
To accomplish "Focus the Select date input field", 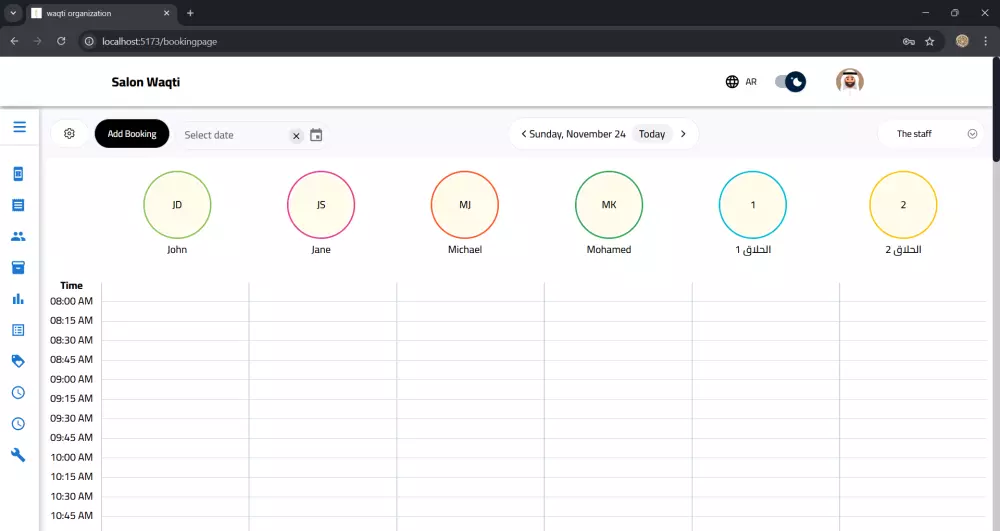I will coord(233,135).
